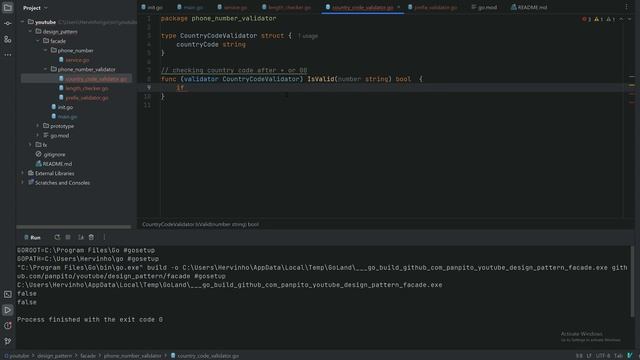Open go.mod in project tree
This screenshot has height=360, width=640.
60,135
